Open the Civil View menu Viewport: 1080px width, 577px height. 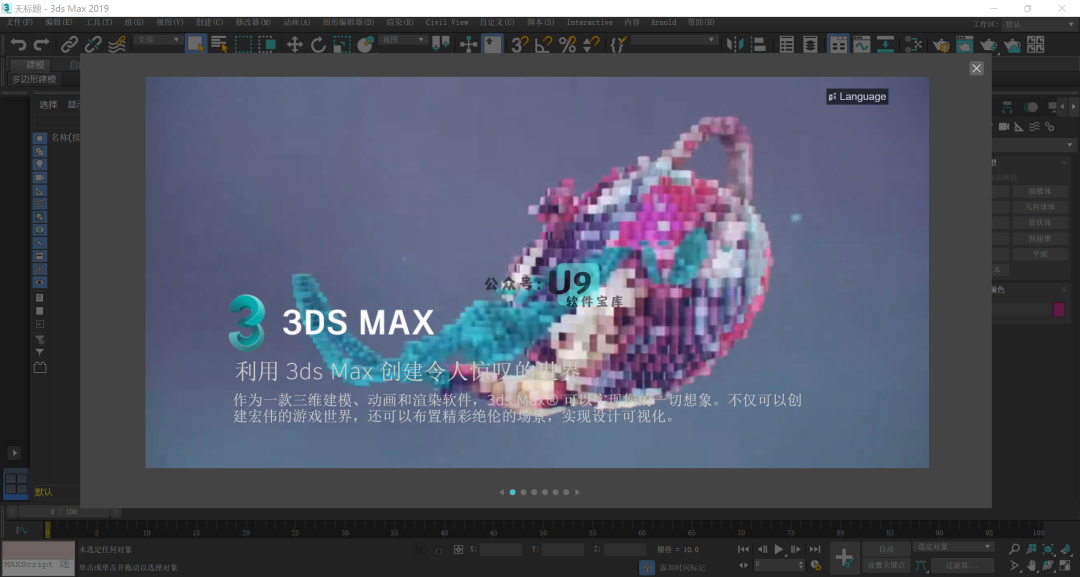coord(446,22)
